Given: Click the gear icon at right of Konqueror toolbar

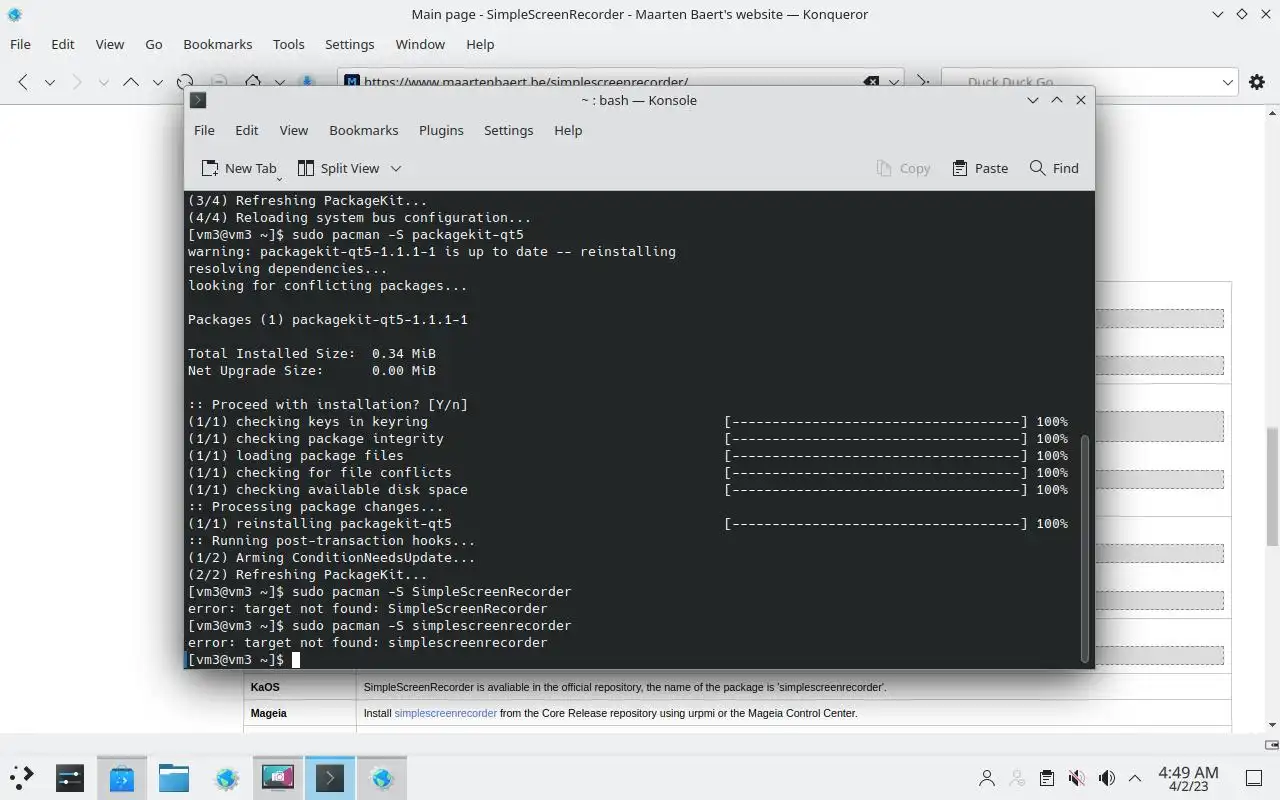Looking at the screenshot, I should (x=1257, y=82).
